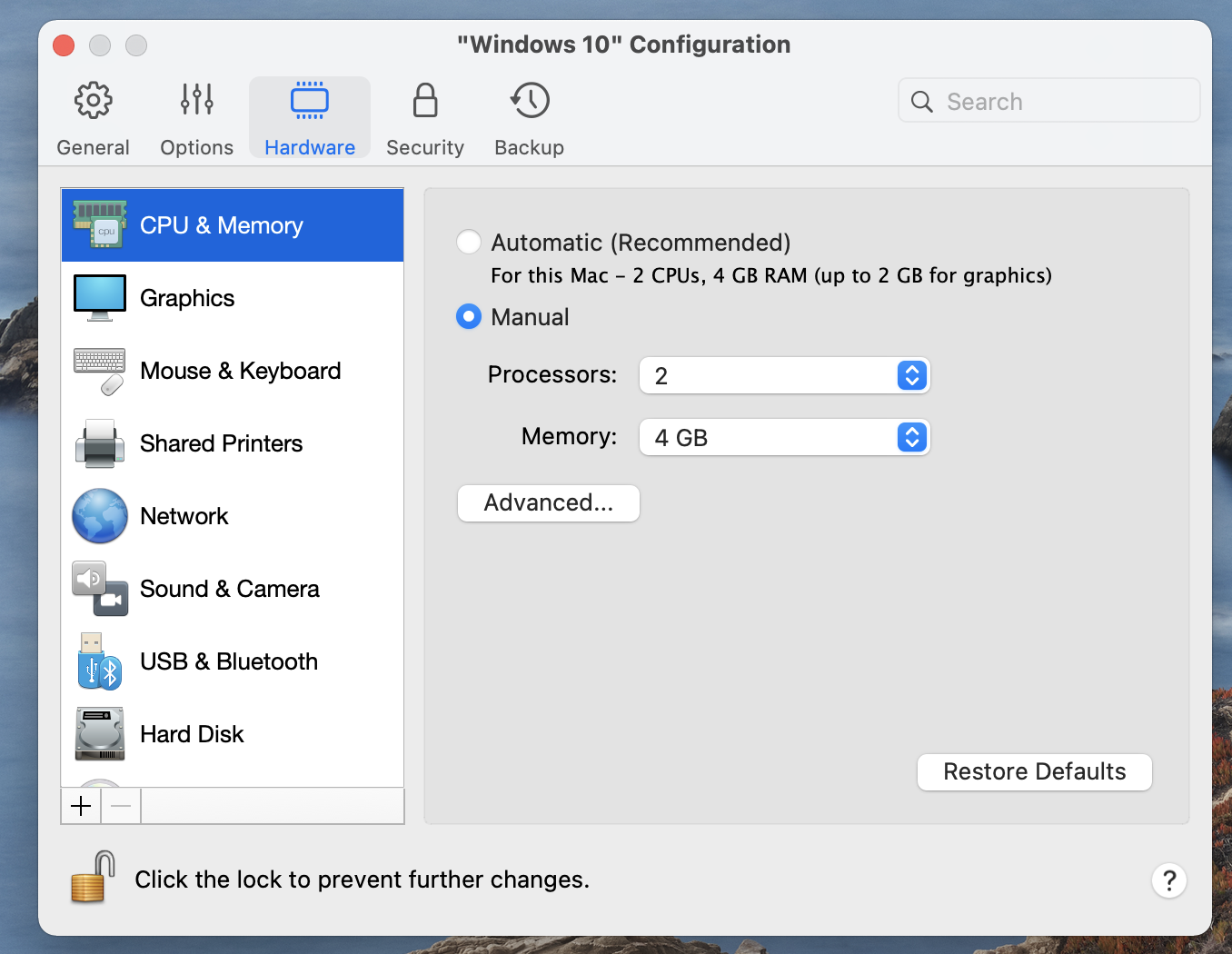The image size is (1232, 954).
Task: Select USB & Bluetooth in the list
Action: [x=233, y=661]
